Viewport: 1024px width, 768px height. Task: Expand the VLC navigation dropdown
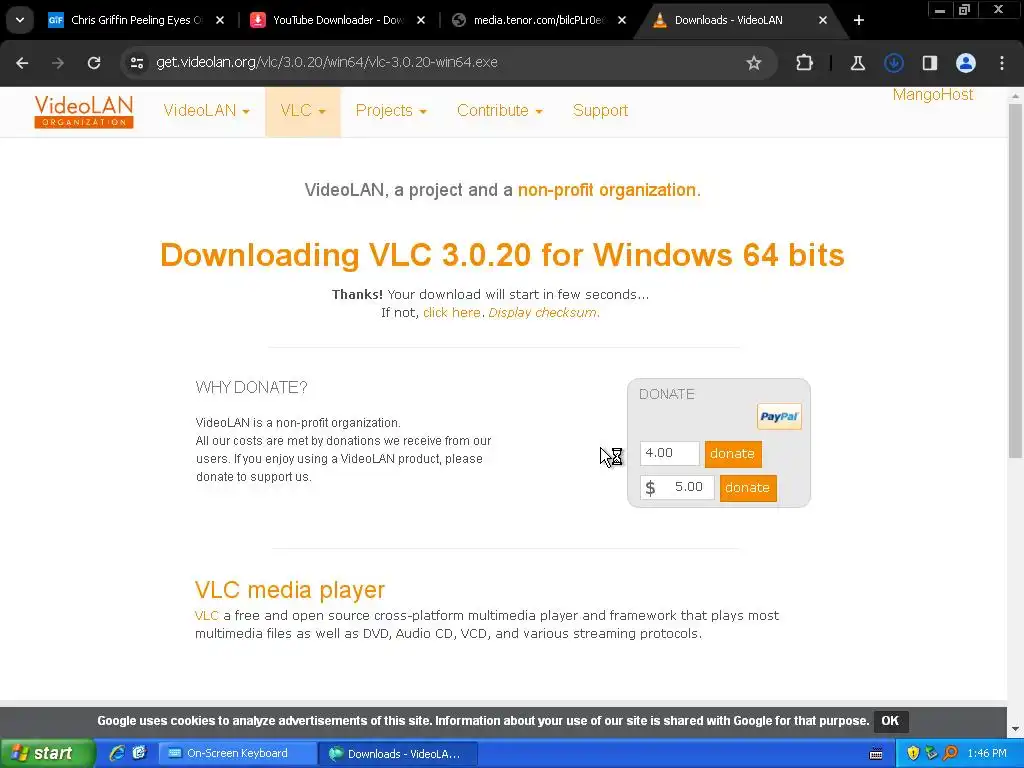click(302, 110)
